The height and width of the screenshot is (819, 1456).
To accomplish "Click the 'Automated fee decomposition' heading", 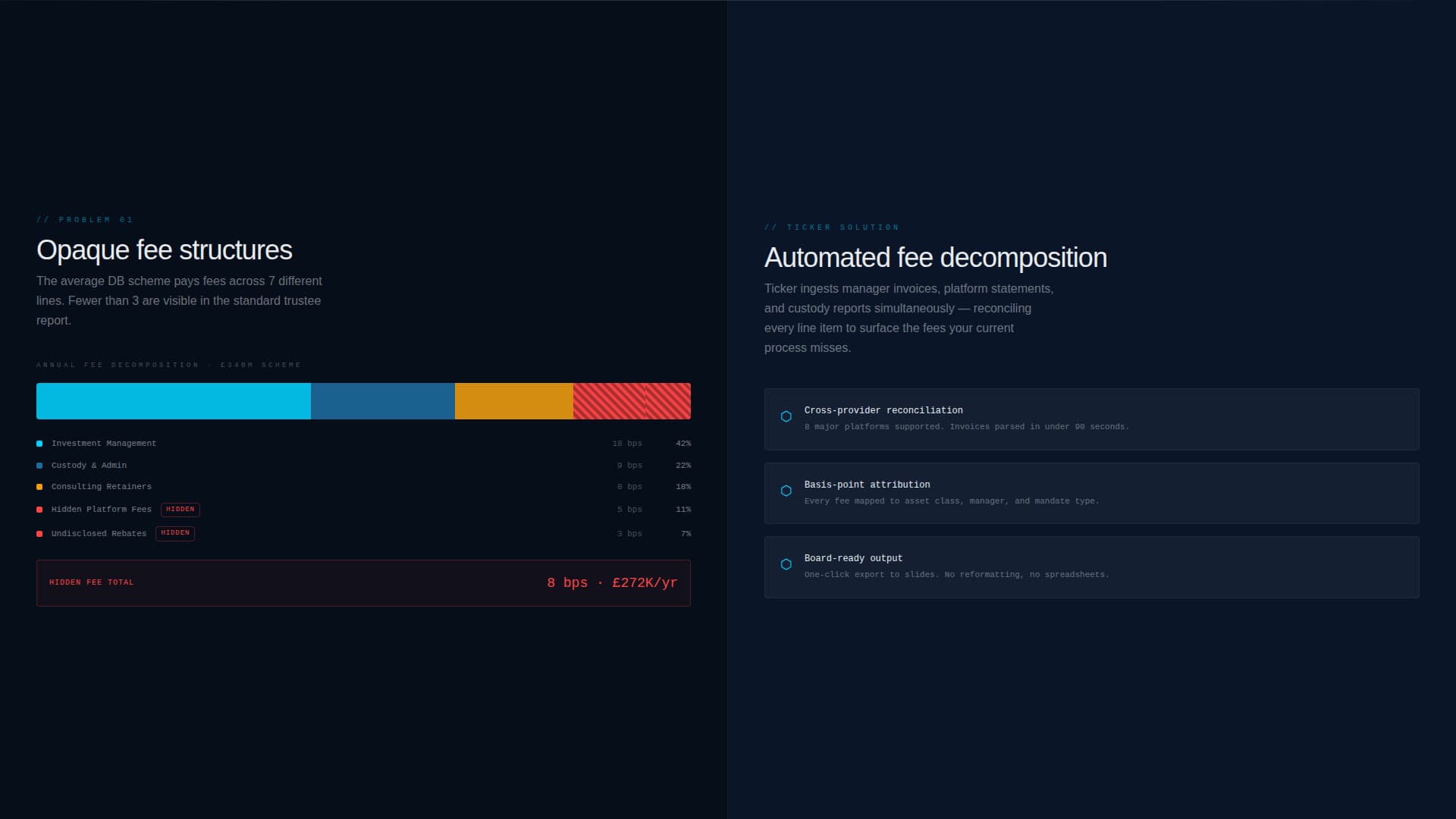I will tap(936, 258).
